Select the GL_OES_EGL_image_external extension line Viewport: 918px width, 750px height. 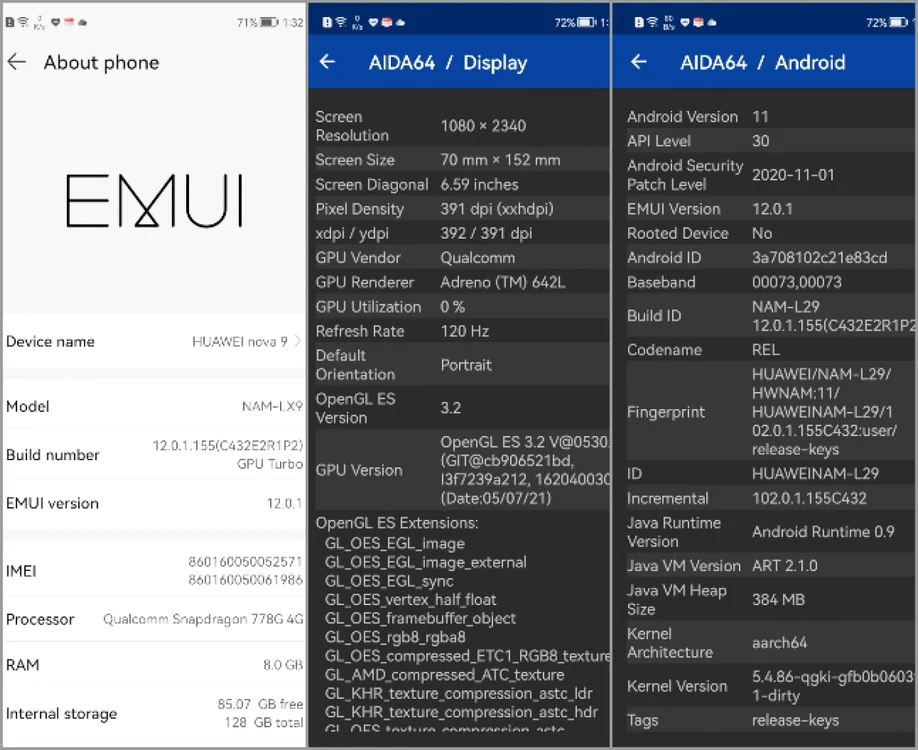pyautogui.click(x=426, y=562)
